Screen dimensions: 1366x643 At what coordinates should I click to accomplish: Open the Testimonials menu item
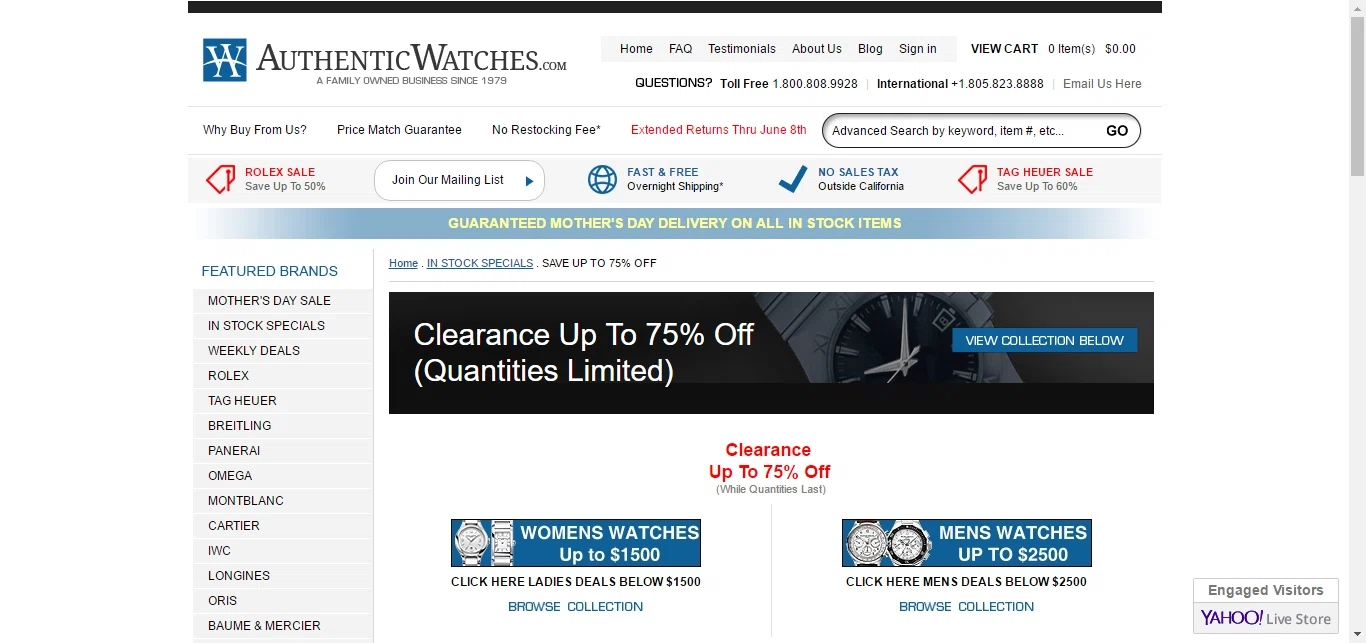[742, 49]
